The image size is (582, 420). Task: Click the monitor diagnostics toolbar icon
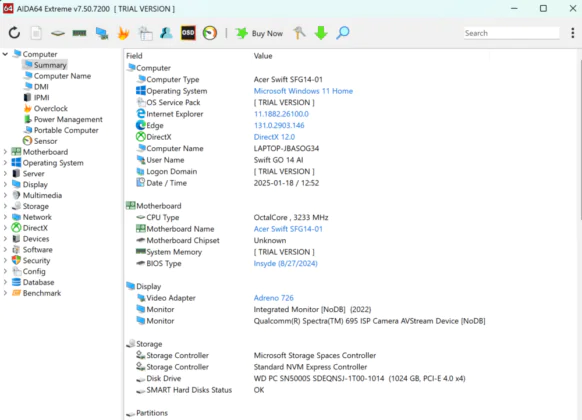point(102,33)
